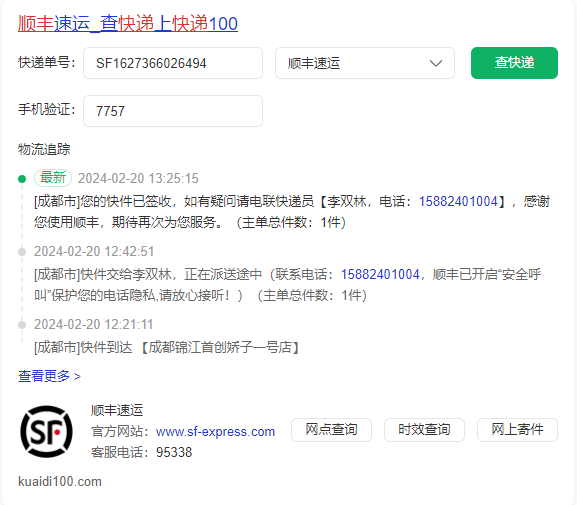
Task: Click the green latest-status timeline dot
Action: tap(22, 179)
